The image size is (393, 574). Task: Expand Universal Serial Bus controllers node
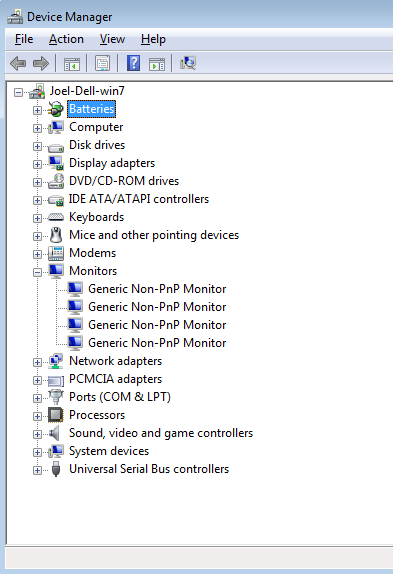37,470
